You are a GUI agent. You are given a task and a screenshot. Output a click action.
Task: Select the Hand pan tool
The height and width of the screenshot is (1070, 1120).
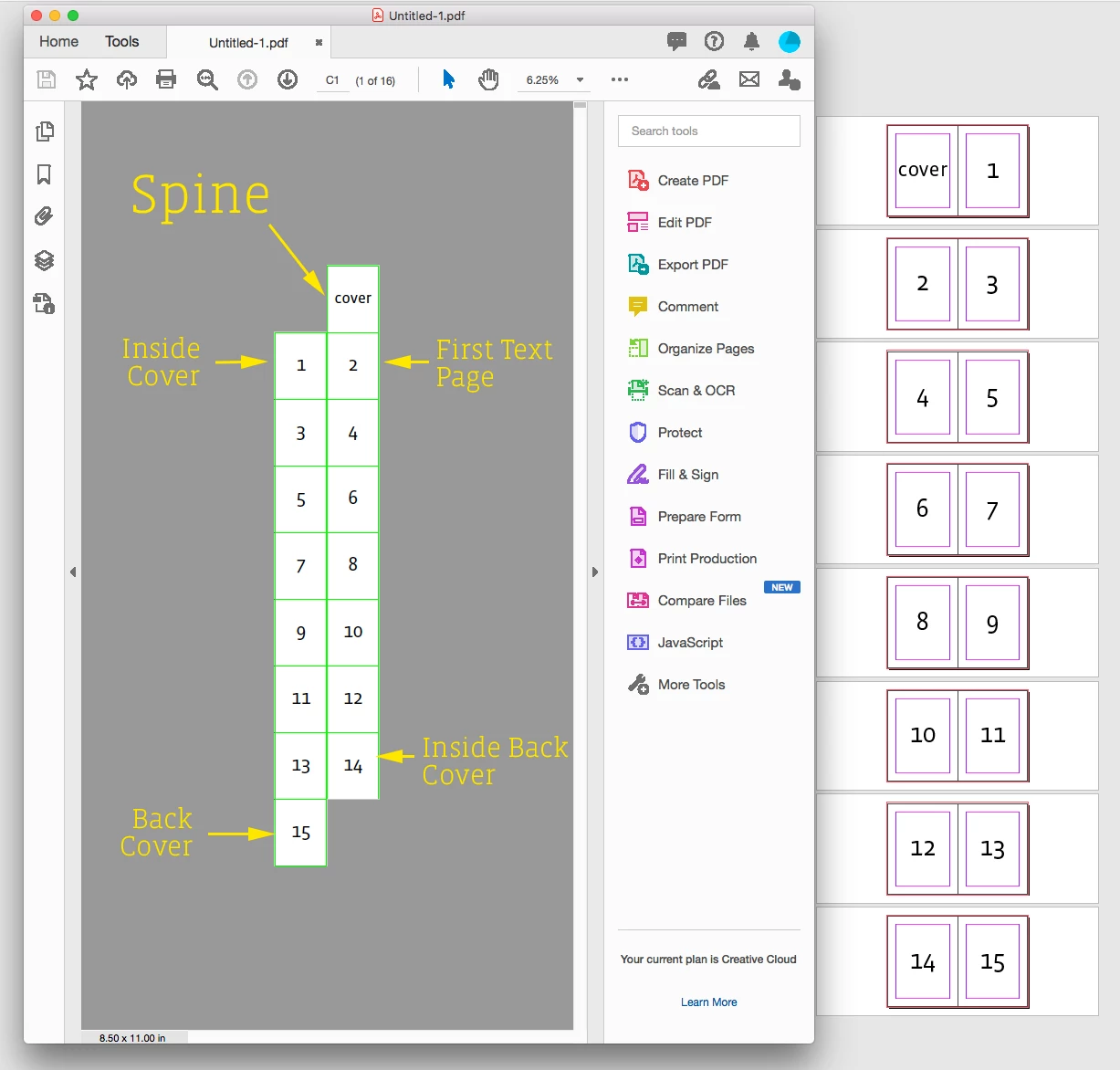pyautogui.click(x=488, y=79)
